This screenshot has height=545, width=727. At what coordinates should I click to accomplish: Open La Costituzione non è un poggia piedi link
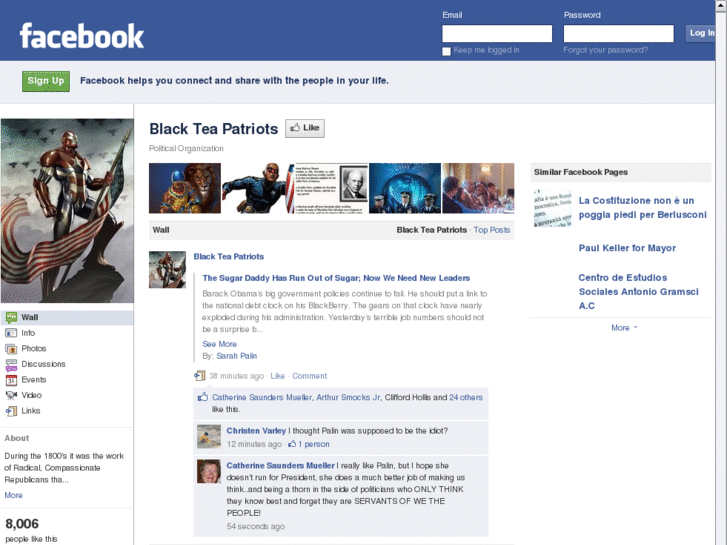tap(643, 208)
